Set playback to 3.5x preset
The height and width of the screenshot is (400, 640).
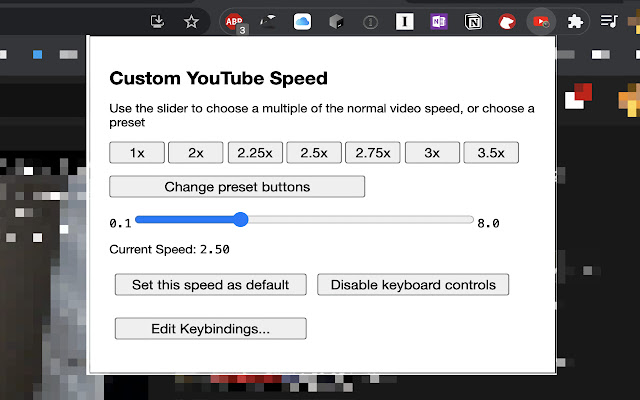(491, 153)
